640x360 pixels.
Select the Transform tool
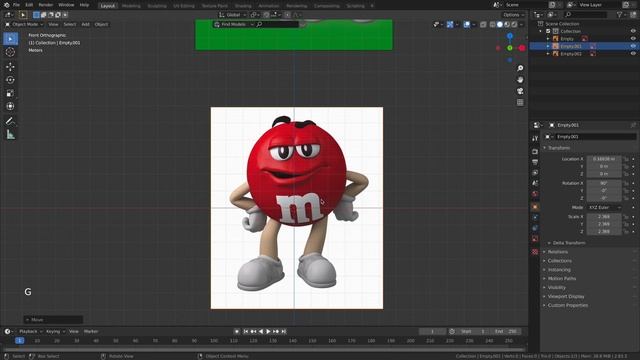(11, 106)
